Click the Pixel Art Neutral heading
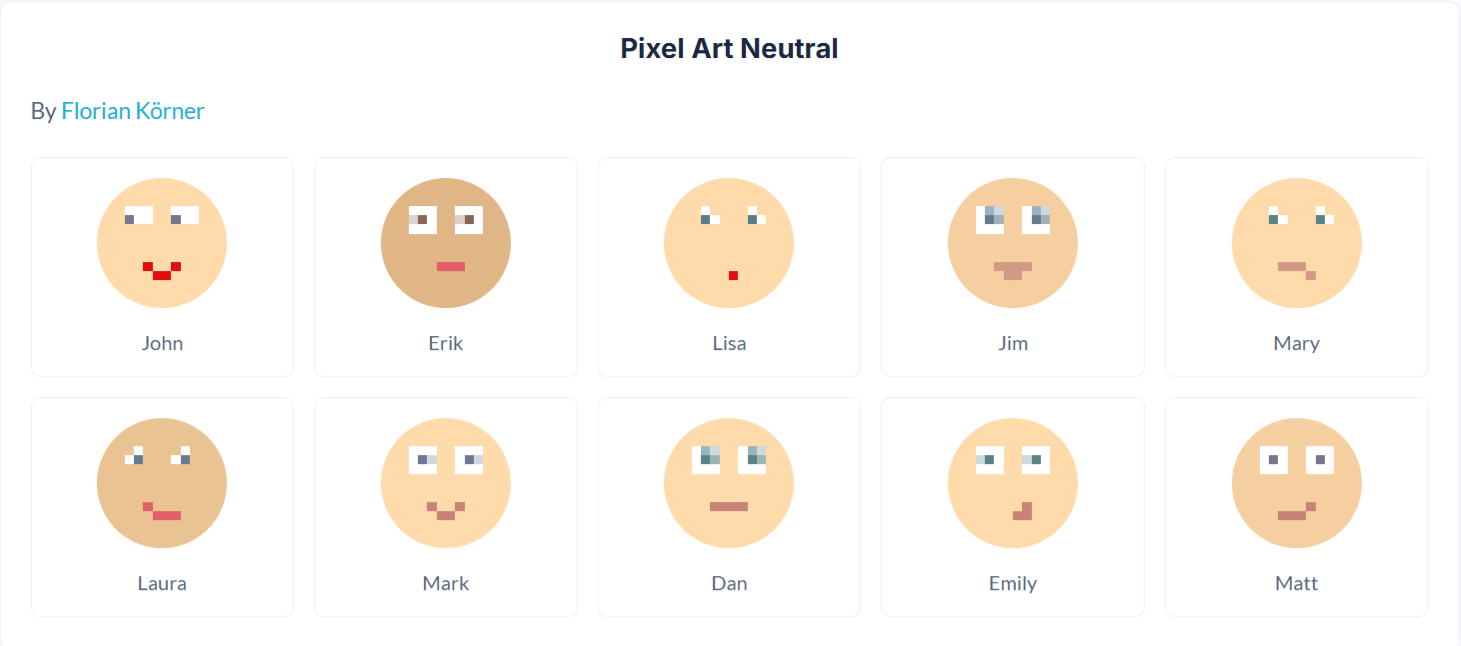This screenshot has width=1461, height=646. tap(729, 48)
